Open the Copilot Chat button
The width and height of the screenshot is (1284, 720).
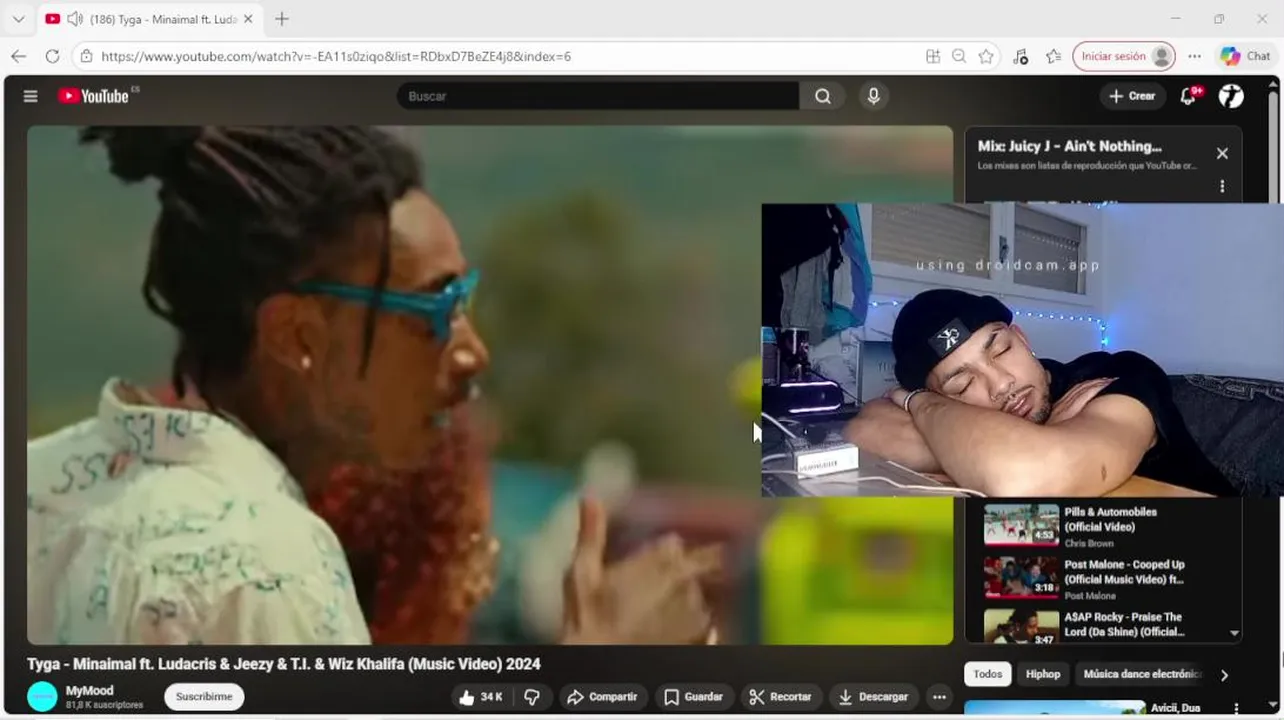[1245, 56]
